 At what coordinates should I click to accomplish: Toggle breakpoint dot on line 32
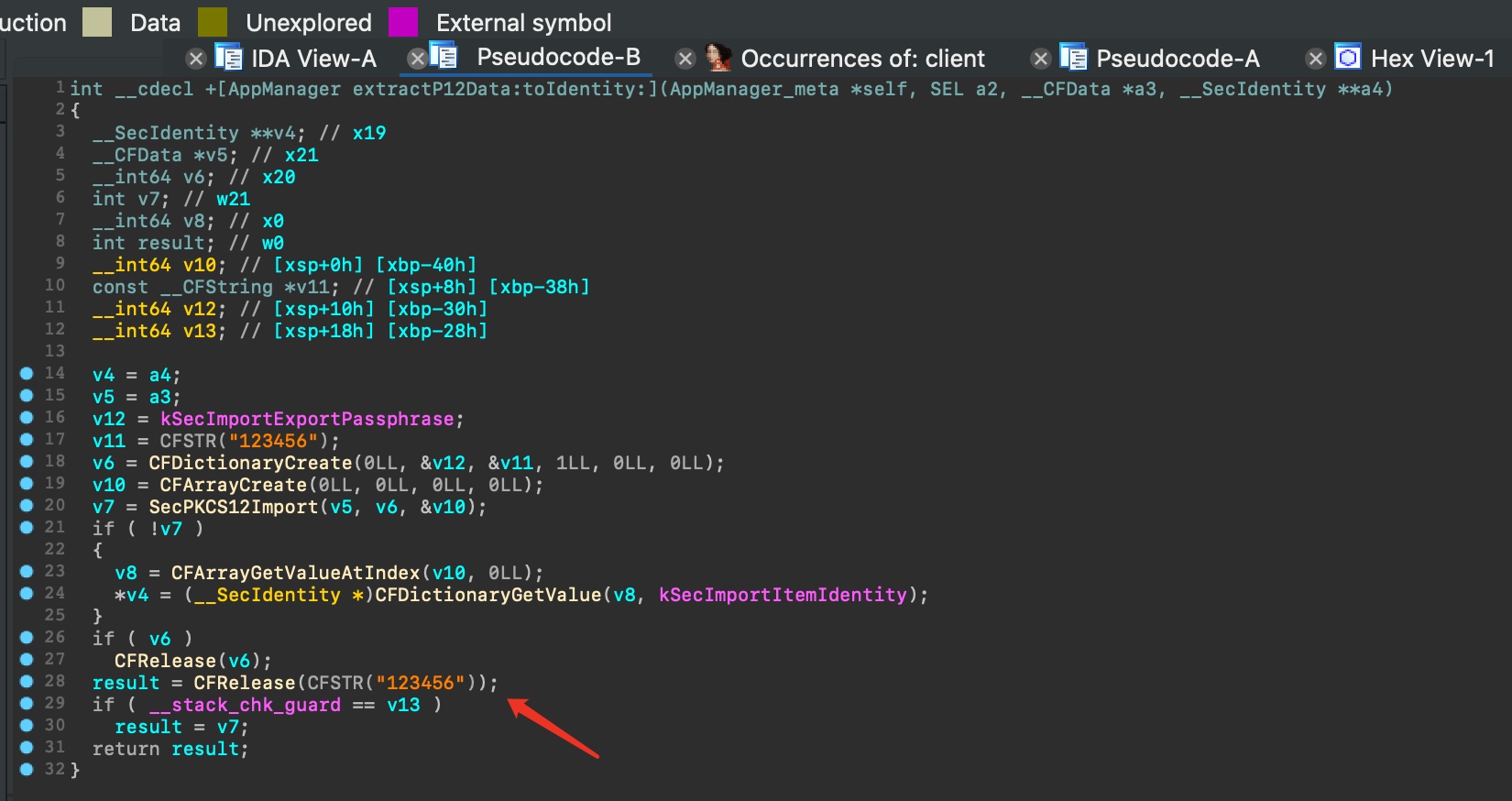(x=27, y=769)
